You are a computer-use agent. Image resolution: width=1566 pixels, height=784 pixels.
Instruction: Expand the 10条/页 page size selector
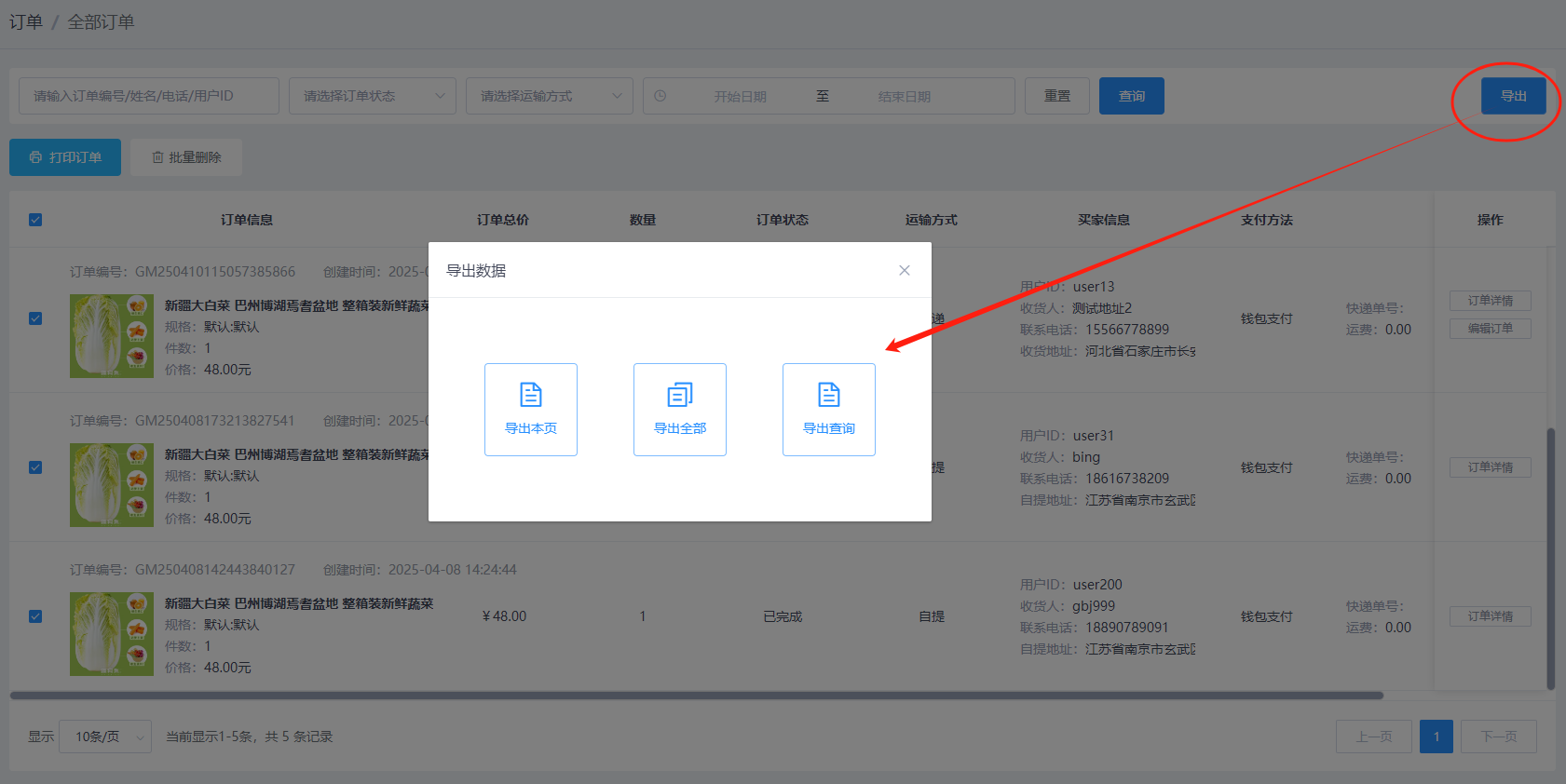[105, 737]
